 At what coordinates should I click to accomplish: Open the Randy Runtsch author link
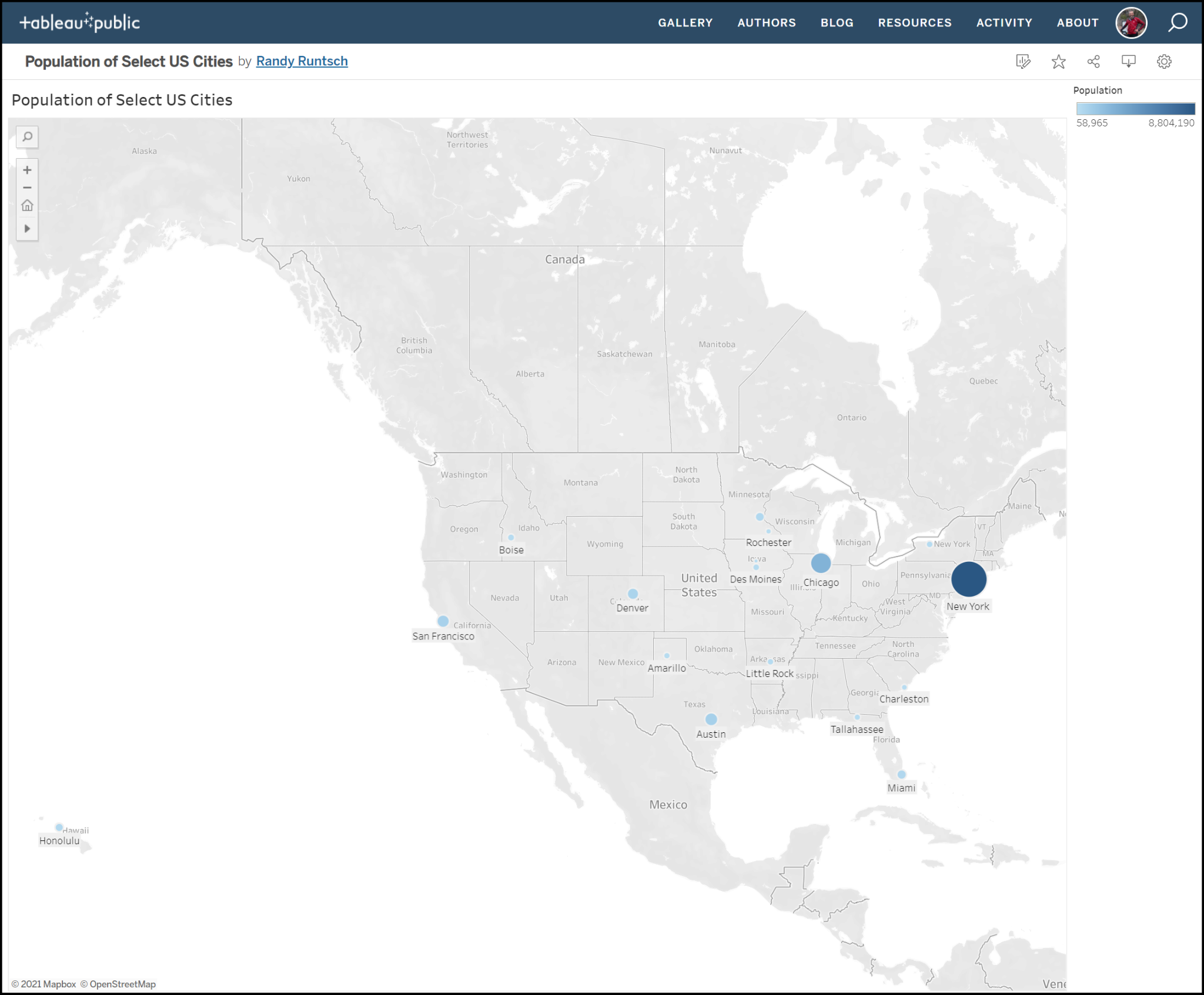pyautogui.click(x=302, y=61)
